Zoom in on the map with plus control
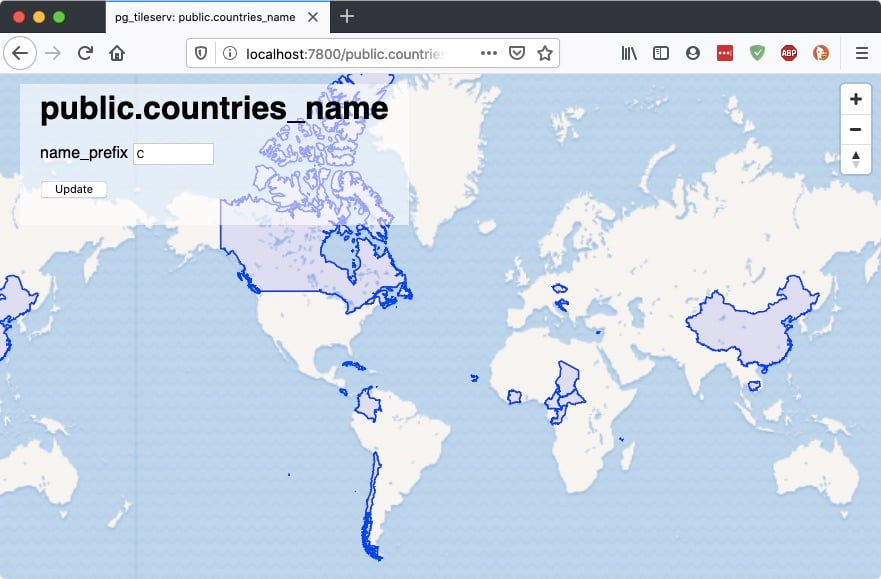The width and height of the screenshot is (881, 579). point(855,99)
